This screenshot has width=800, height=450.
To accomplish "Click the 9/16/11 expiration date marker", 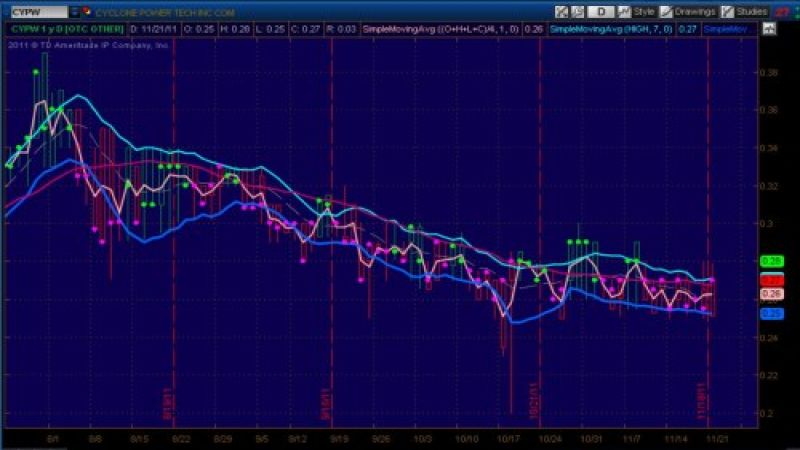I will tap(326, 403).
